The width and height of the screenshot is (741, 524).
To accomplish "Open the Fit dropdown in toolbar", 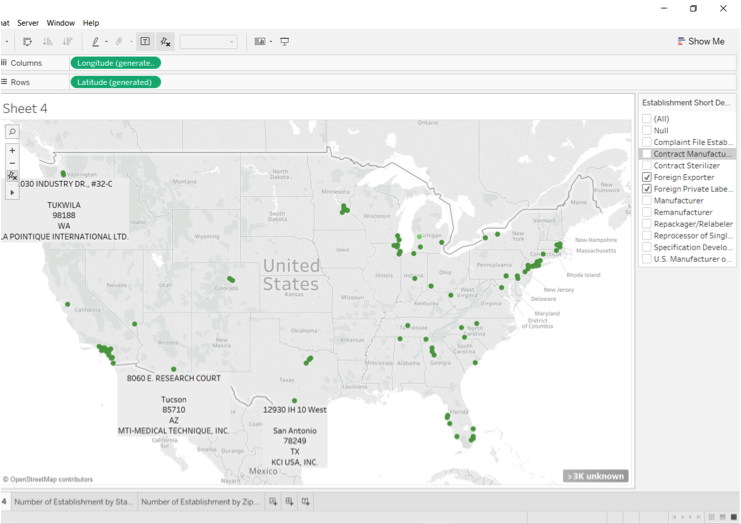I will 208,42.
